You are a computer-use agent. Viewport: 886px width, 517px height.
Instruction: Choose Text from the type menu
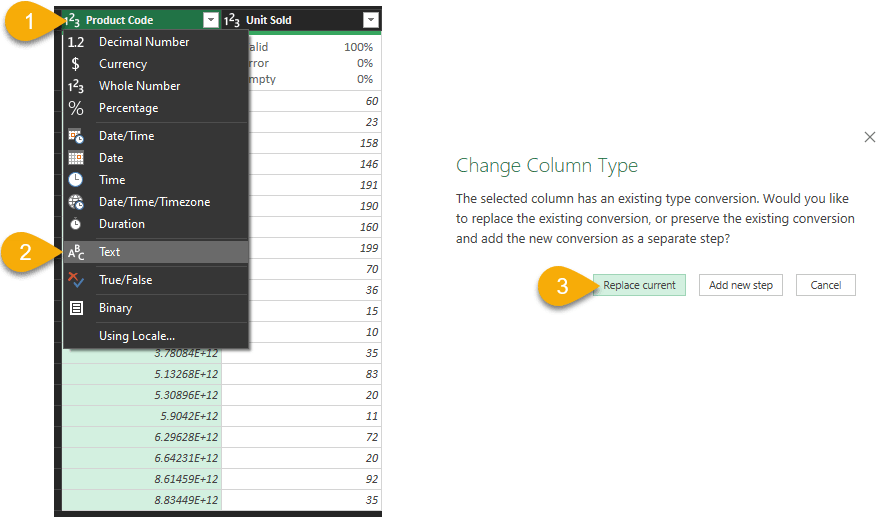pyautogui.click(x=109, y=252)
